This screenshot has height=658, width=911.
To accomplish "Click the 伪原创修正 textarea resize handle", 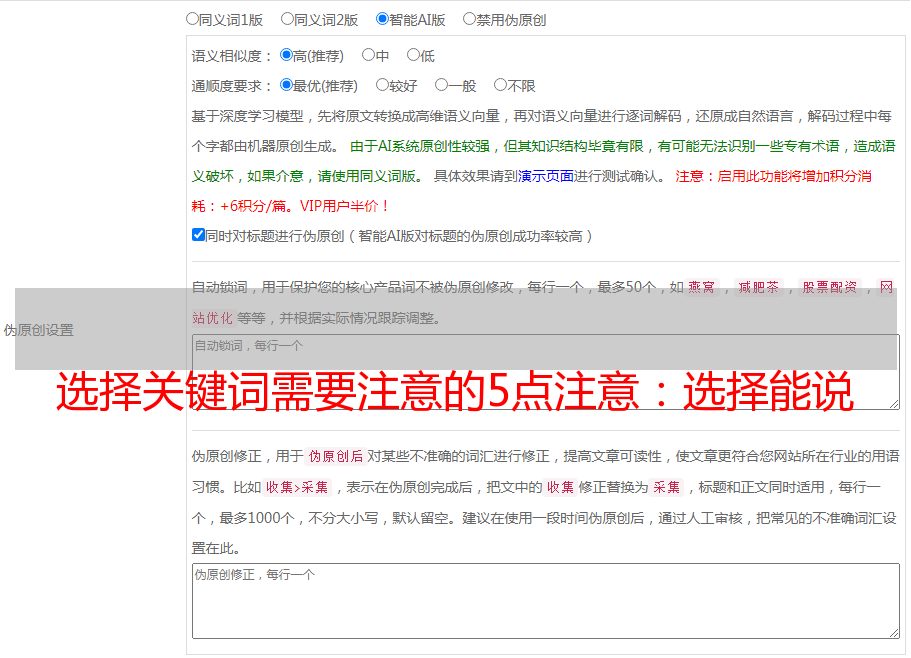I will (x=893, y=632).
